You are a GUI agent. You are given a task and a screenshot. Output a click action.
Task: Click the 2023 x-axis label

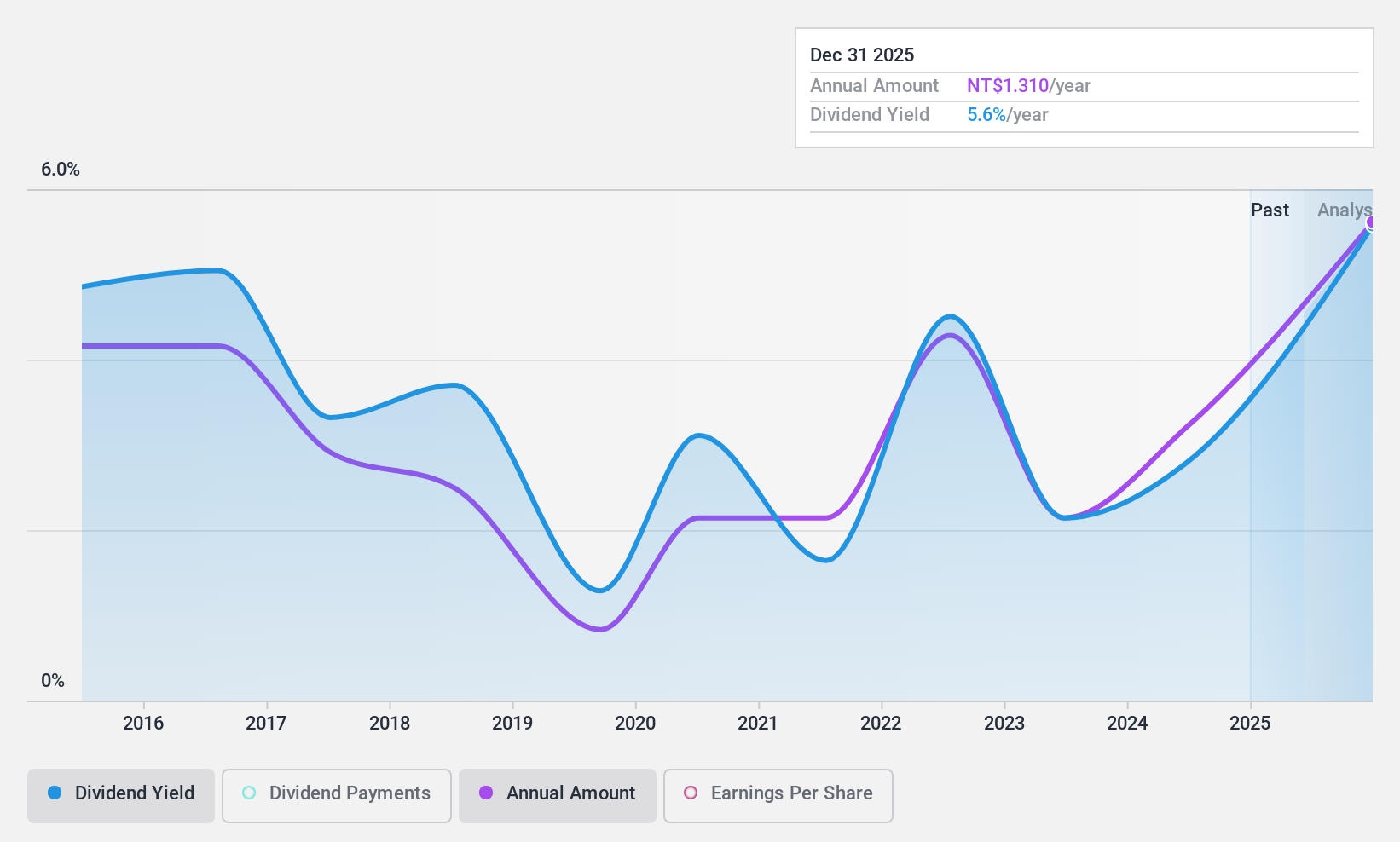[x=1004, y=723]
